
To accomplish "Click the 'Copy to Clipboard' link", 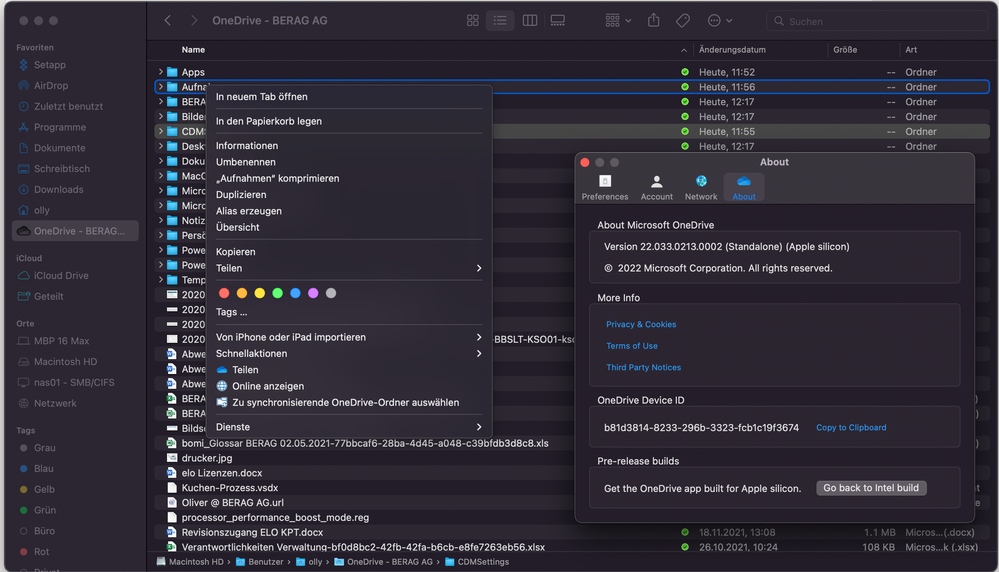I will click(x=851, y=428).
